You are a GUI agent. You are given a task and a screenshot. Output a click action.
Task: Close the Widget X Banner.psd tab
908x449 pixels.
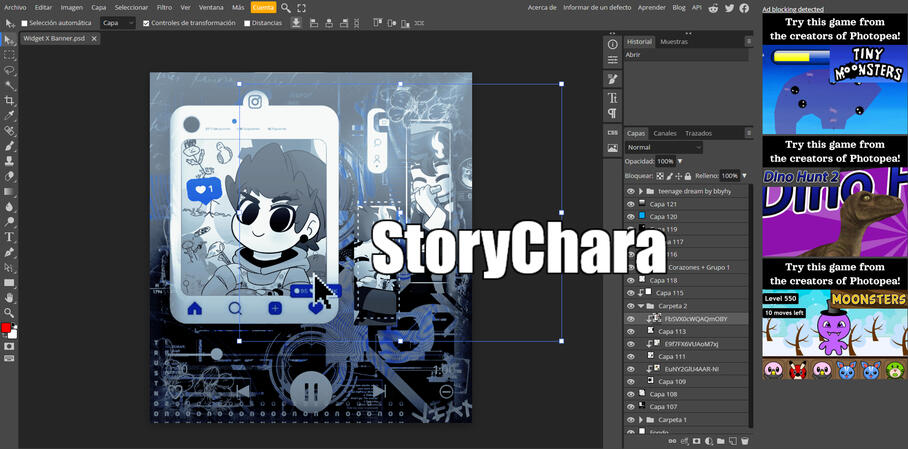[x=94, y=39]
